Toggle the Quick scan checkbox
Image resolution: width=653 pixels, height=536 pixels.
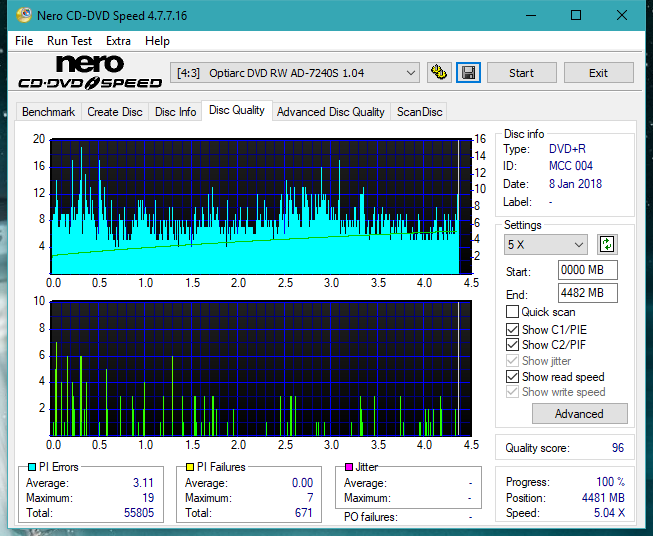click(x=512, y=312)
